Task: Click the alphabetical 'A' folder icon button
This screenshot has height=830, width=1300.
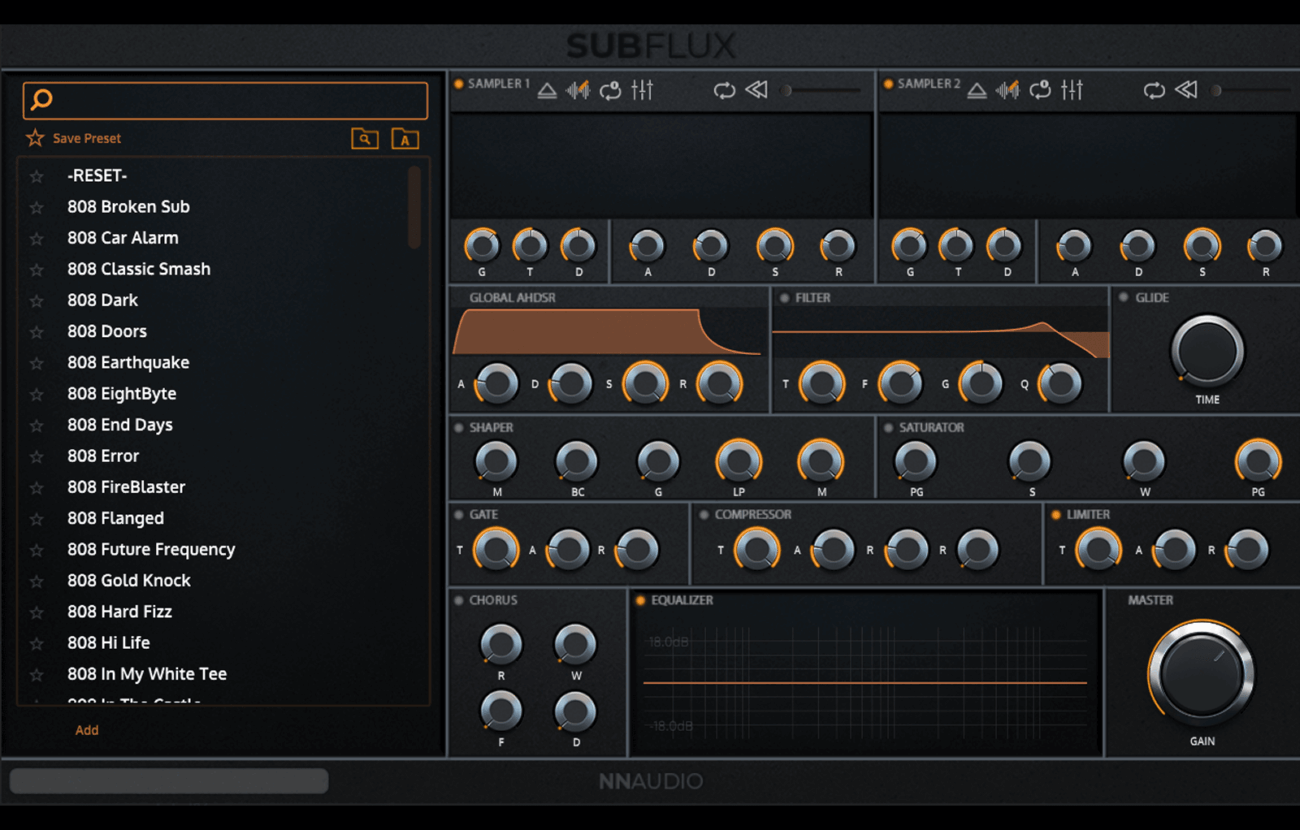Action: [x=404, y=139]
